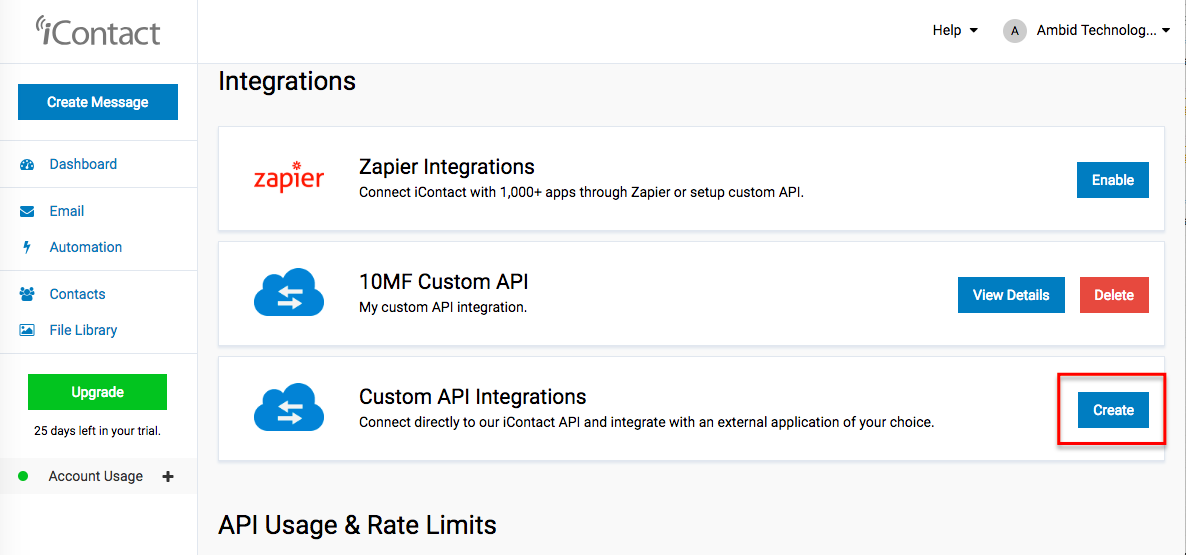View Details of 10MF Custom API
1186x555 pixels.
(x=1011, y=295)
